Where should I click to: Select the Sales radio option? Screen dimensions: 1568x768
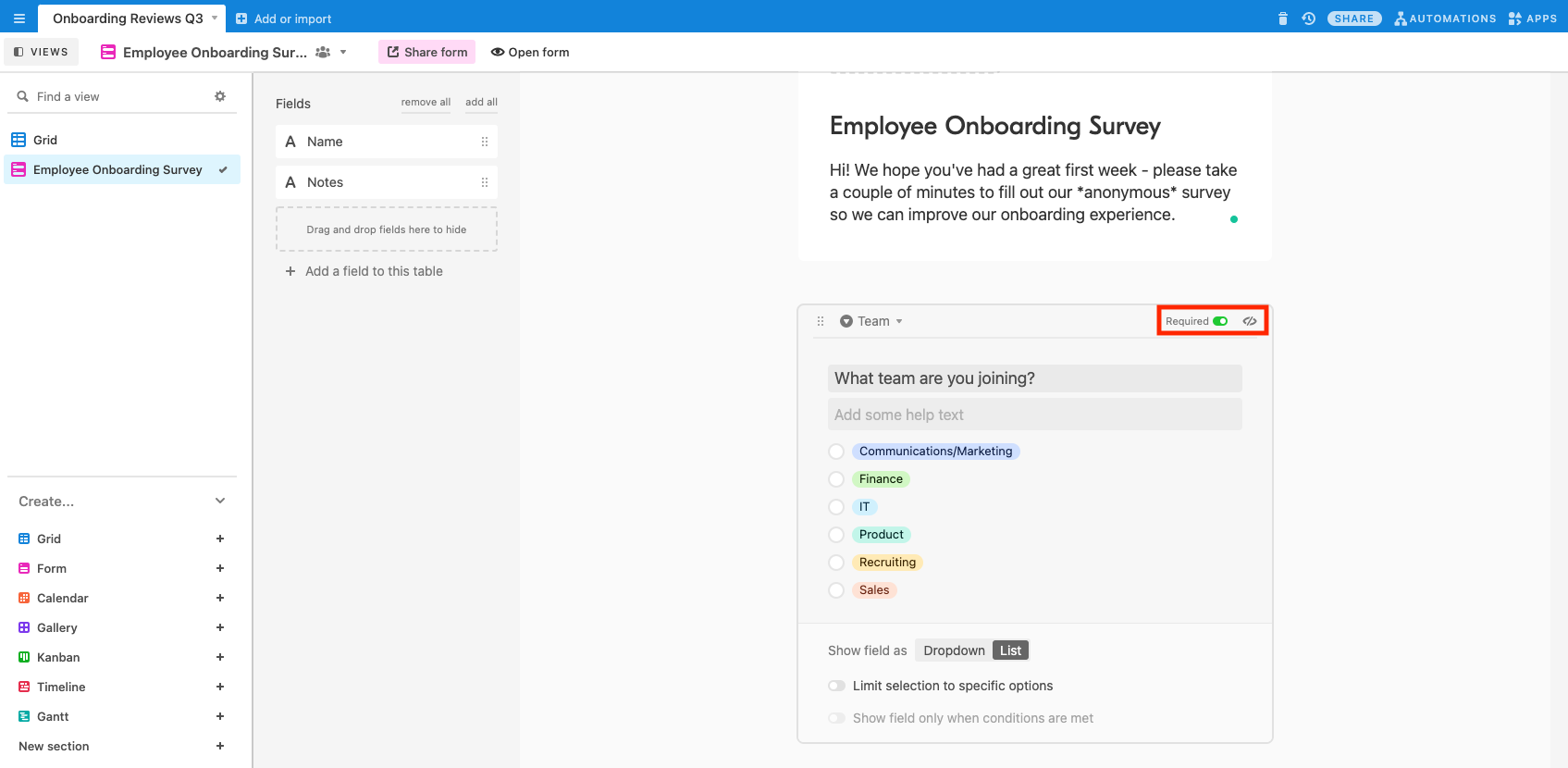pos(836,590)
